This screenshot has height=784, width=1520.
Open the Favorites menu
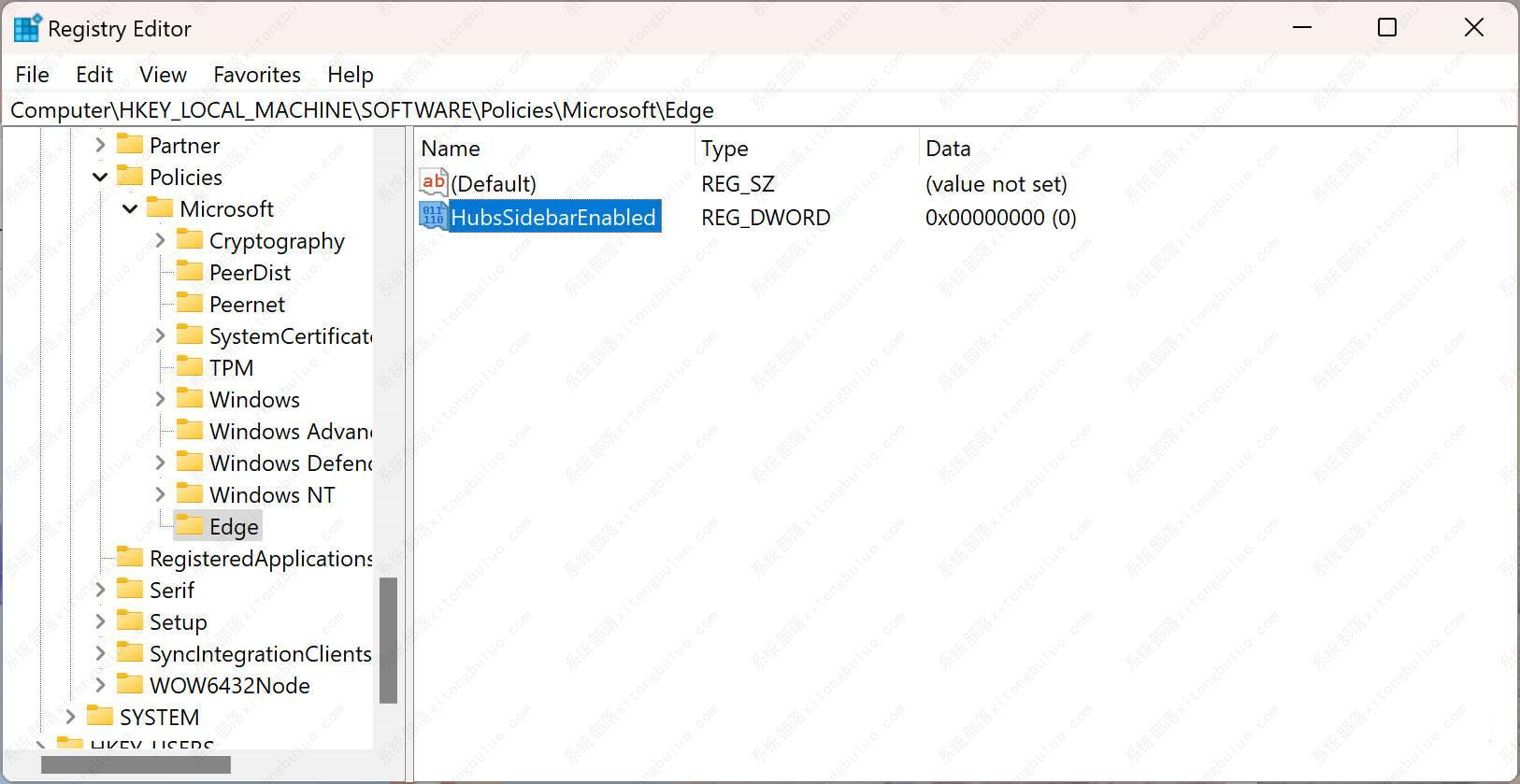click(x=257, y=75)
